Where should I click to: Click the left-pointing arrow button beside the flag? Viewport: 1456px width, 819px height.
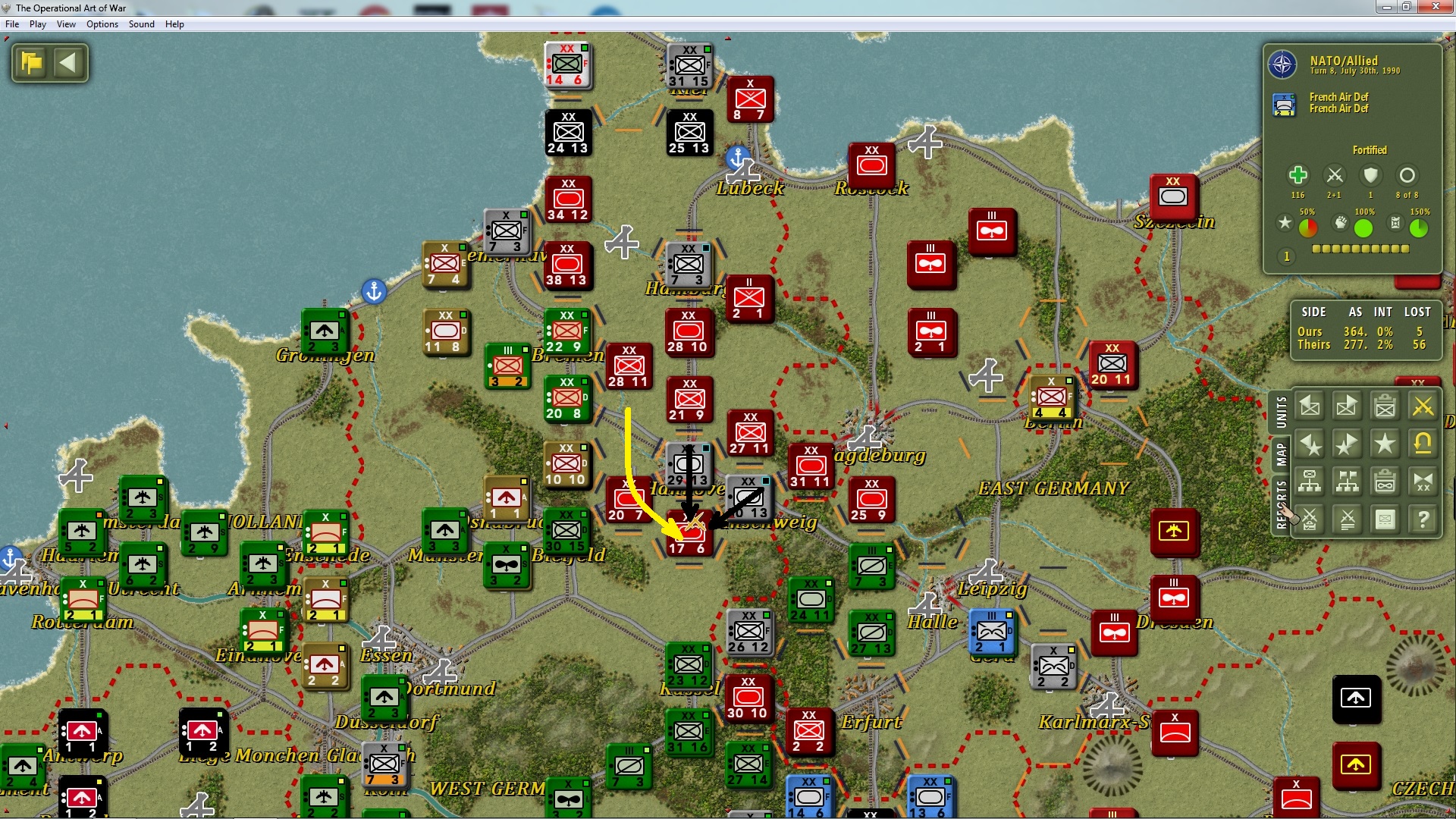coord(68,62)
